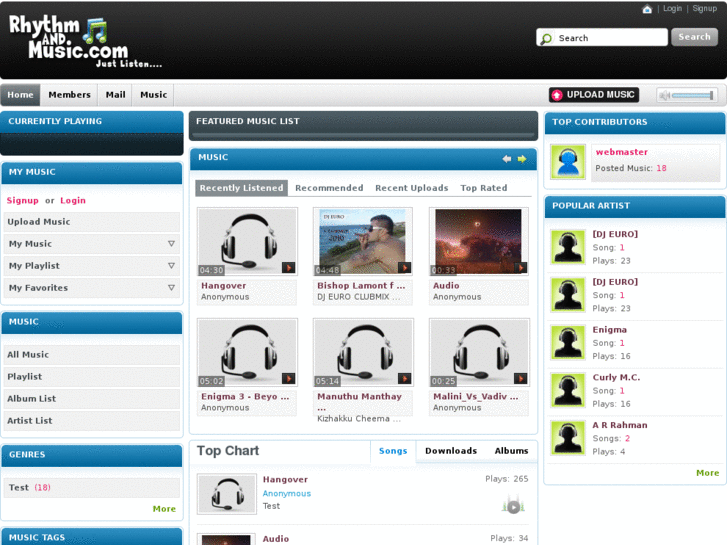Screen dimensions: 727x545
Task: Open Enigma artist name link
Action: 610,330
